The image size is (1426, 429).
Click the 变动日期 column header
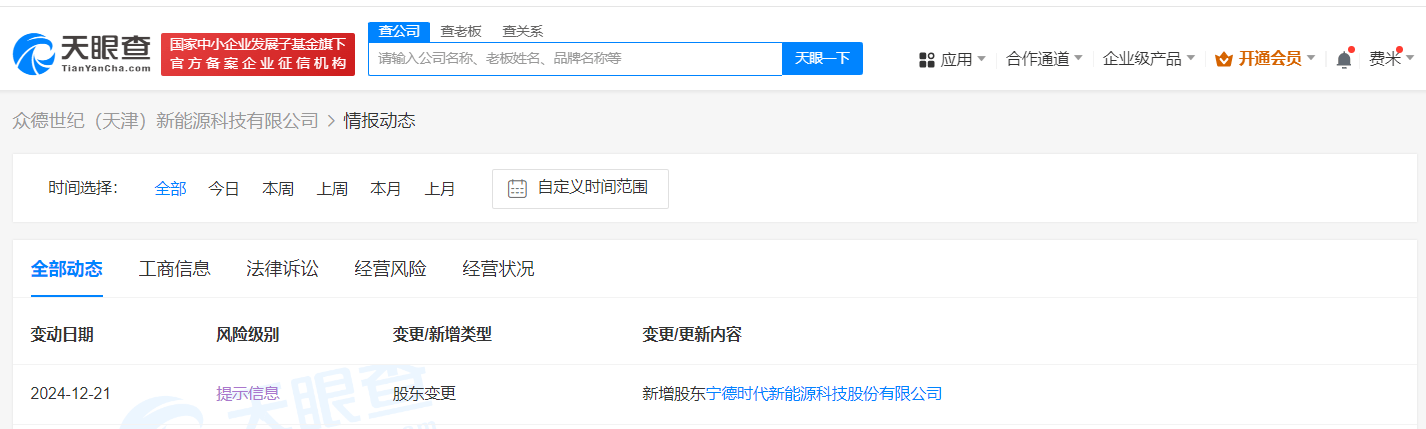point(62,334)
